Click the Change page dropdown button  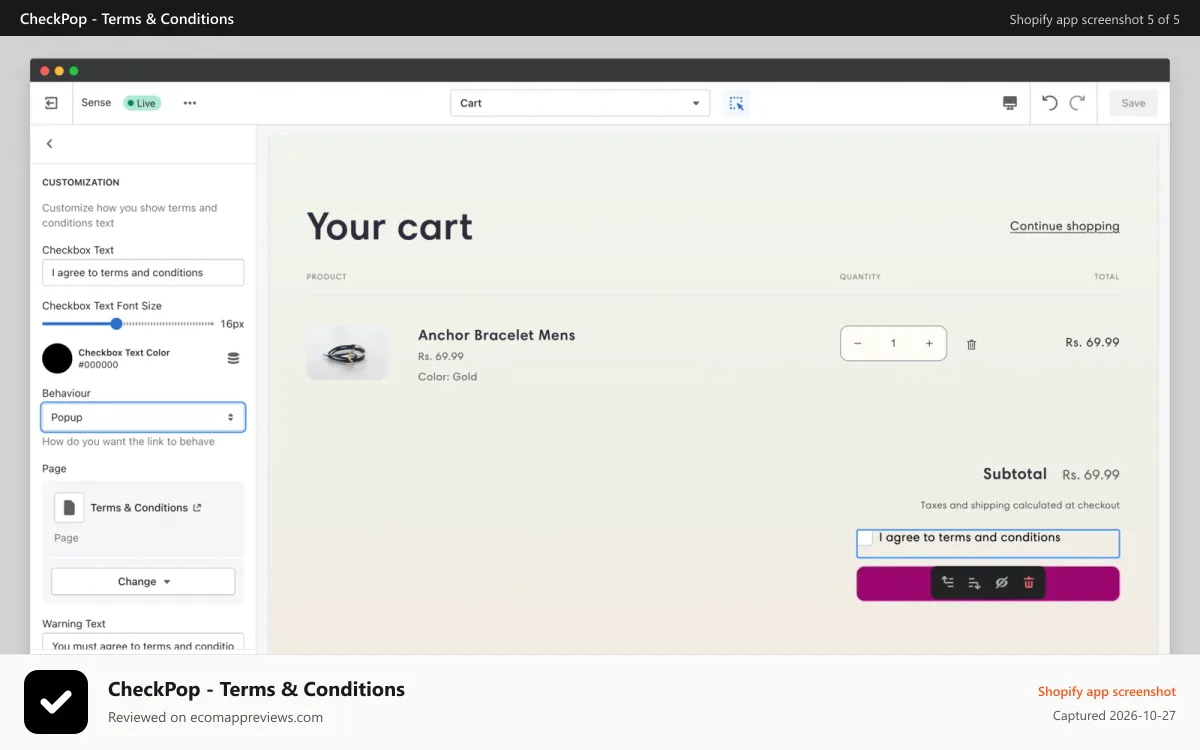(x=143, y=581)
